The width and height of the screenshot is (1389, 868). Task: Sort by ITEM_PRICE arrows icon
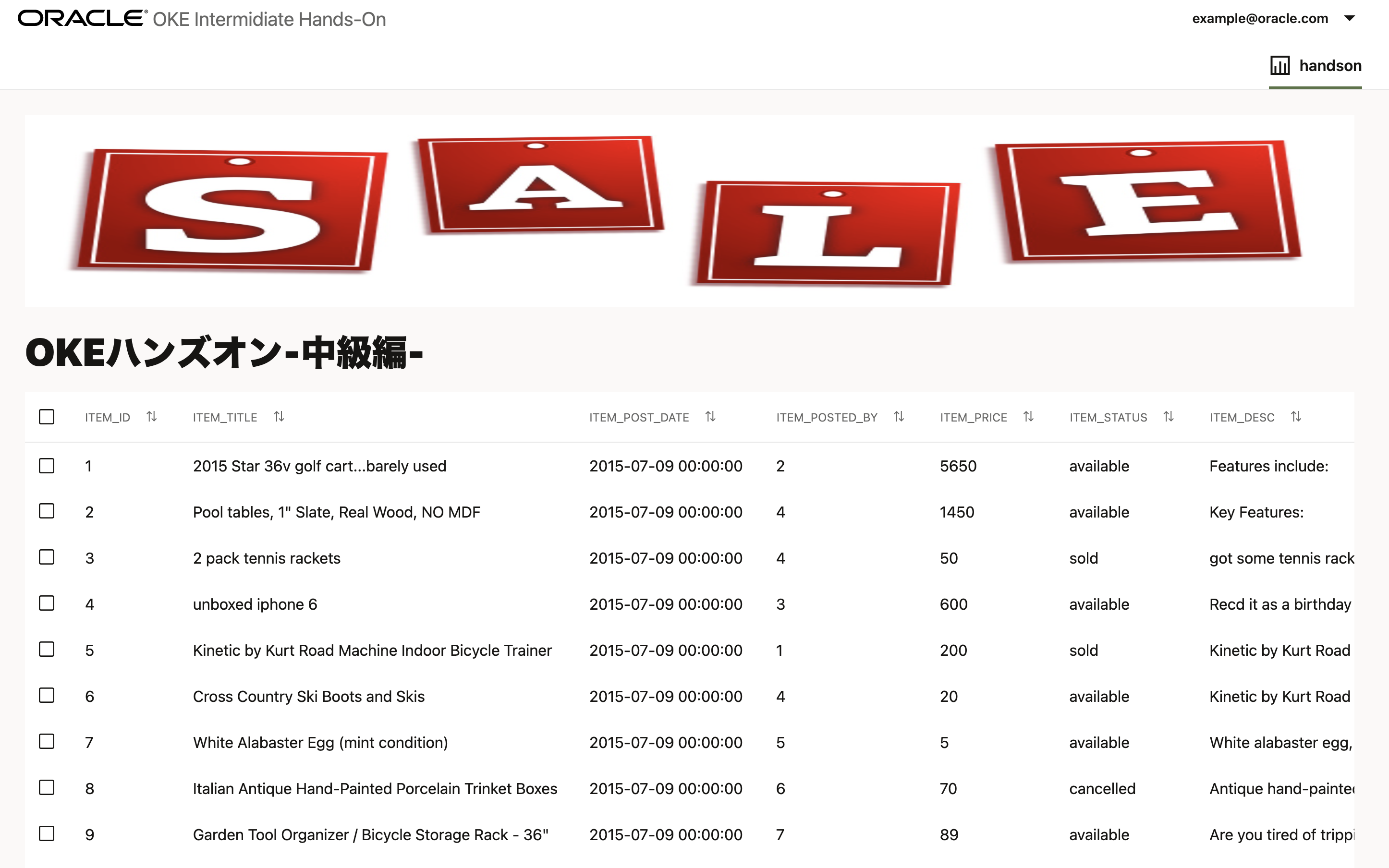[1028, 417]
